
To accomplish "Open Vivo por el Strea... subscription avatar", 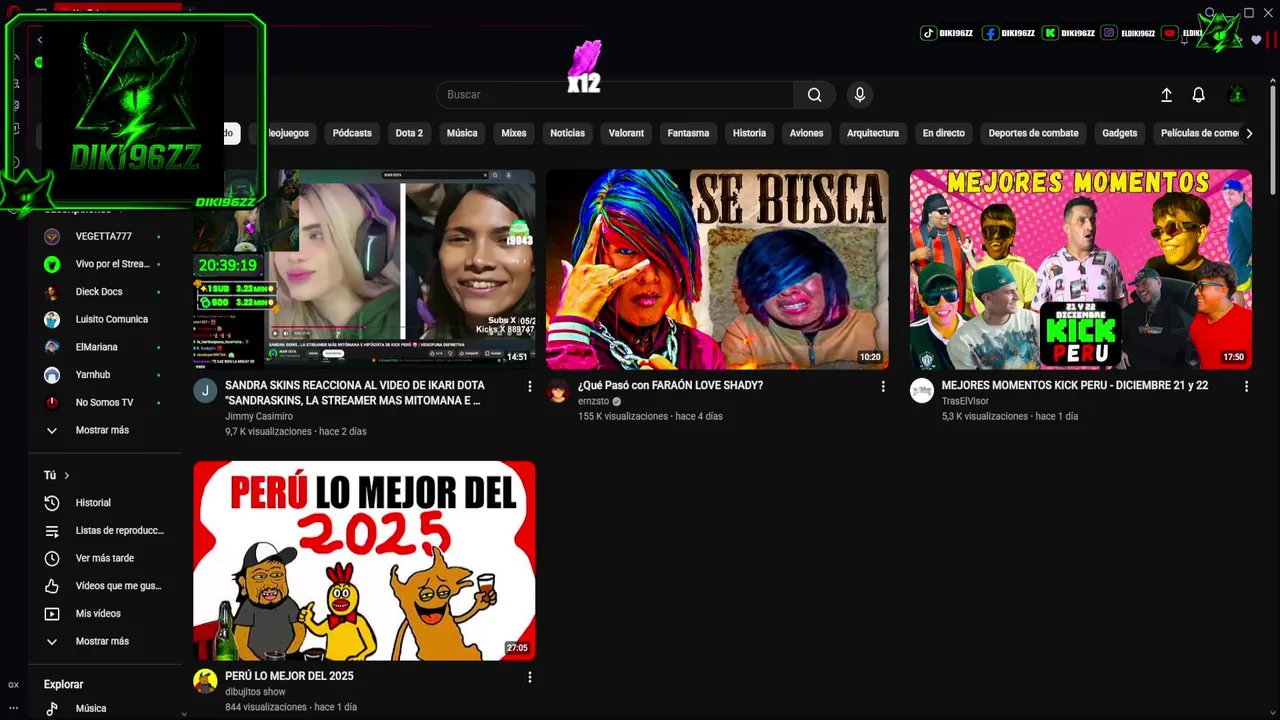I will pos(52,264).
